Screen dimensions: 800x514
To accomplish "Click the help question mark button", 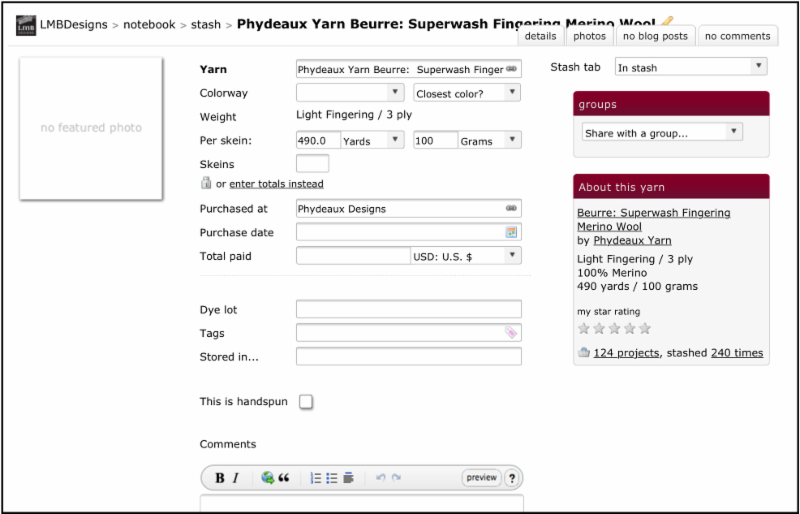I will (512, 478).
